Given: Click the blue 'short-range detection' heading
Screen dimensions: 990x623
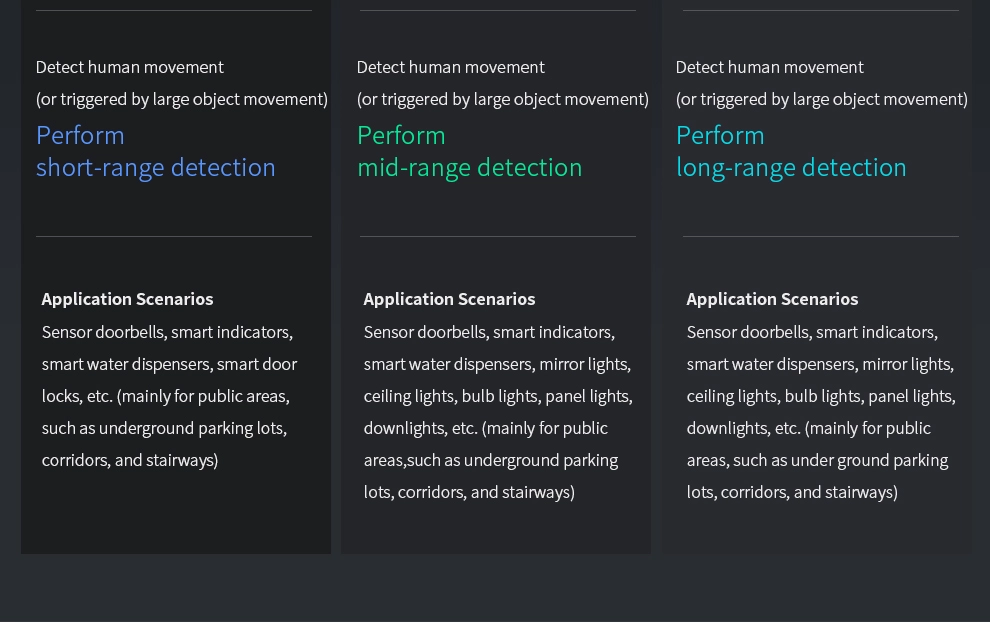Looking at the screenshot, I should [x=155, y=167].
